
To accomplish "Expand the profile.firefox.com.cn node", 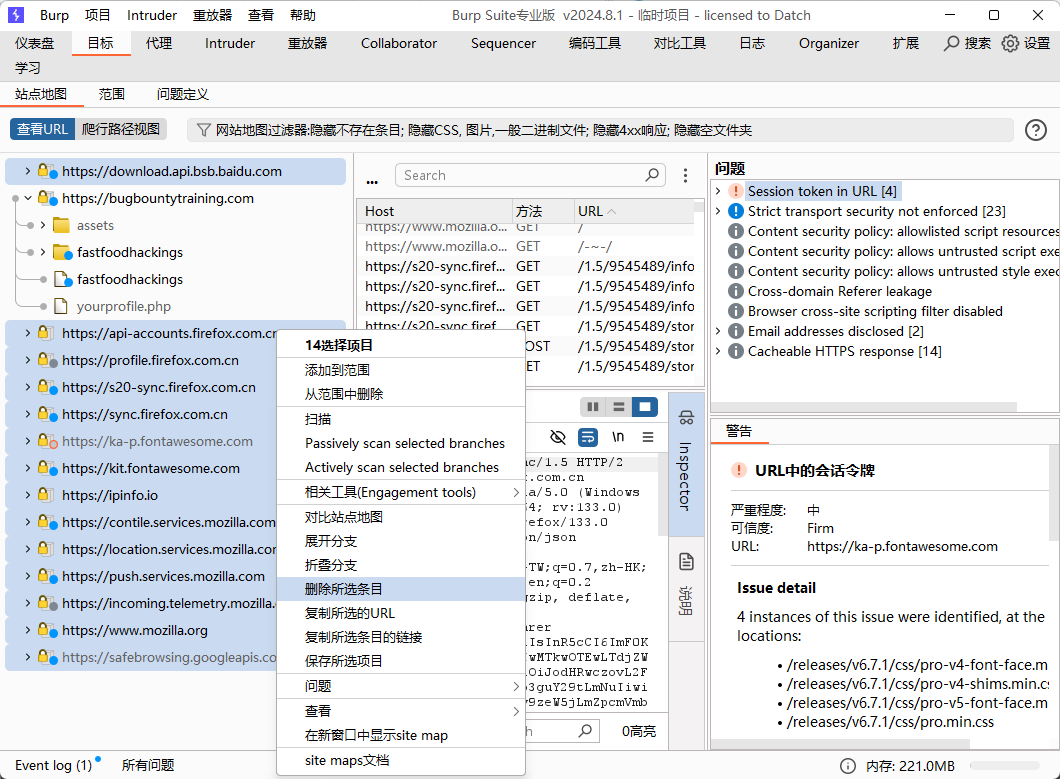I will click(27, 360).
